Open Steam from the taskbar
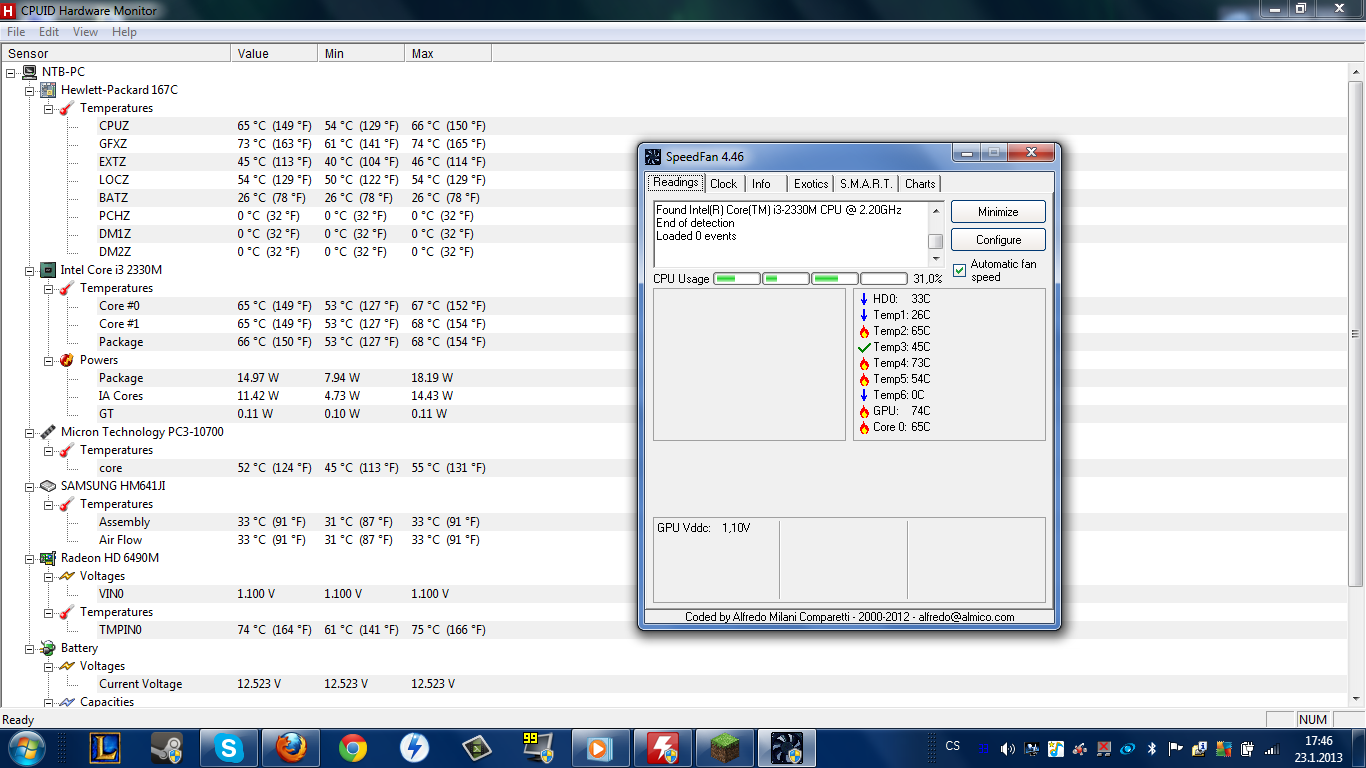 click(167, 747)
